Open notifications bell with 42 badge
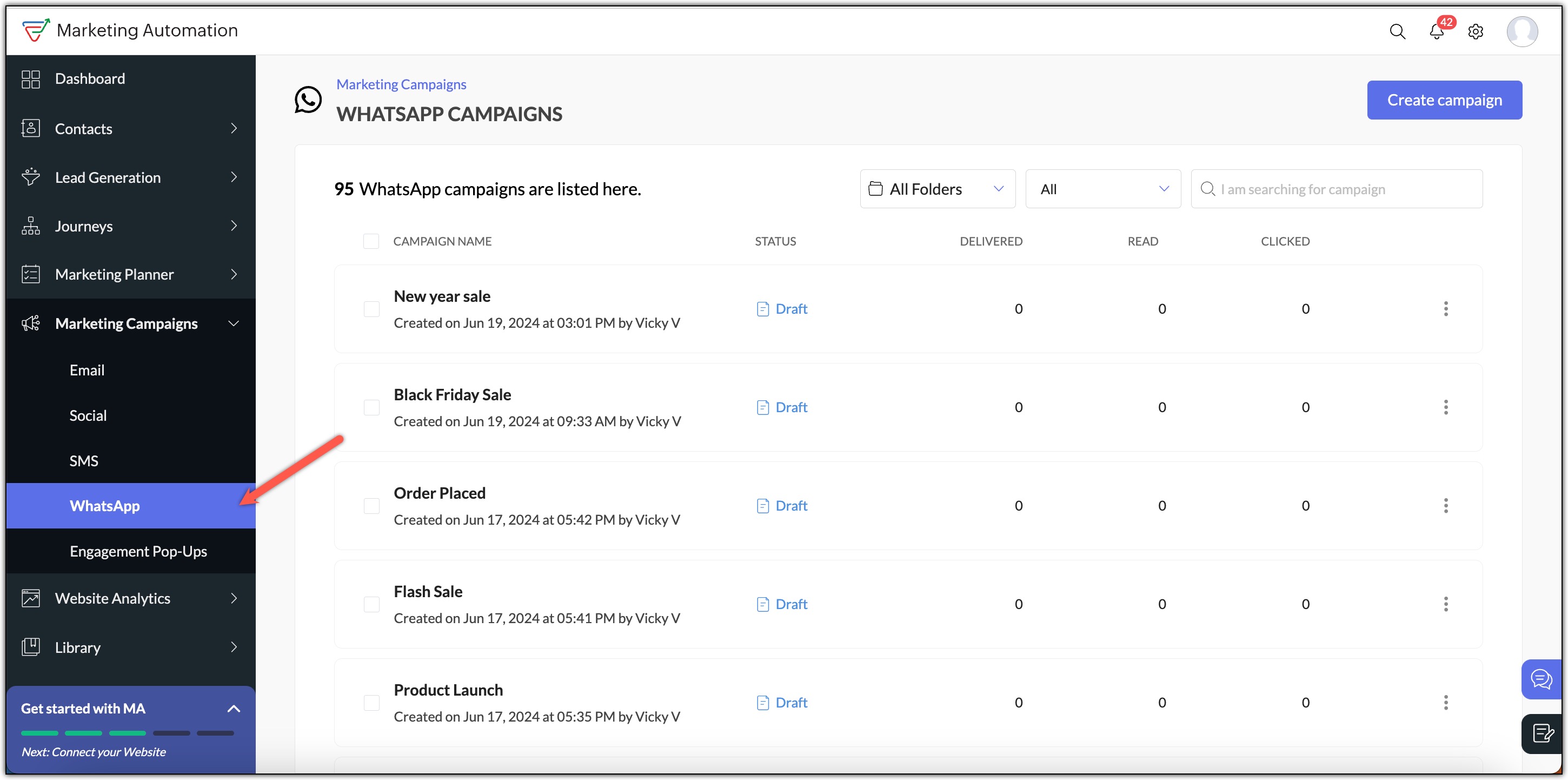 click(1437, 32)
